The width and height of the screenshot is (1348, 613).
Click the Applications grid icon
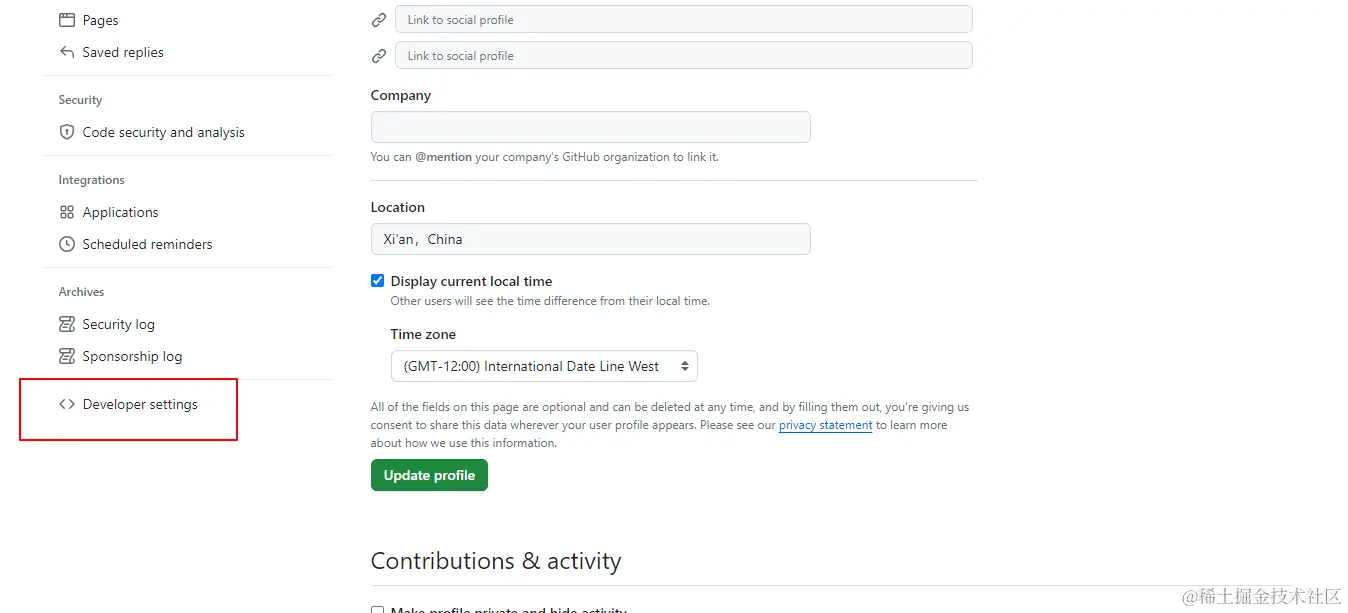[67, 212]
